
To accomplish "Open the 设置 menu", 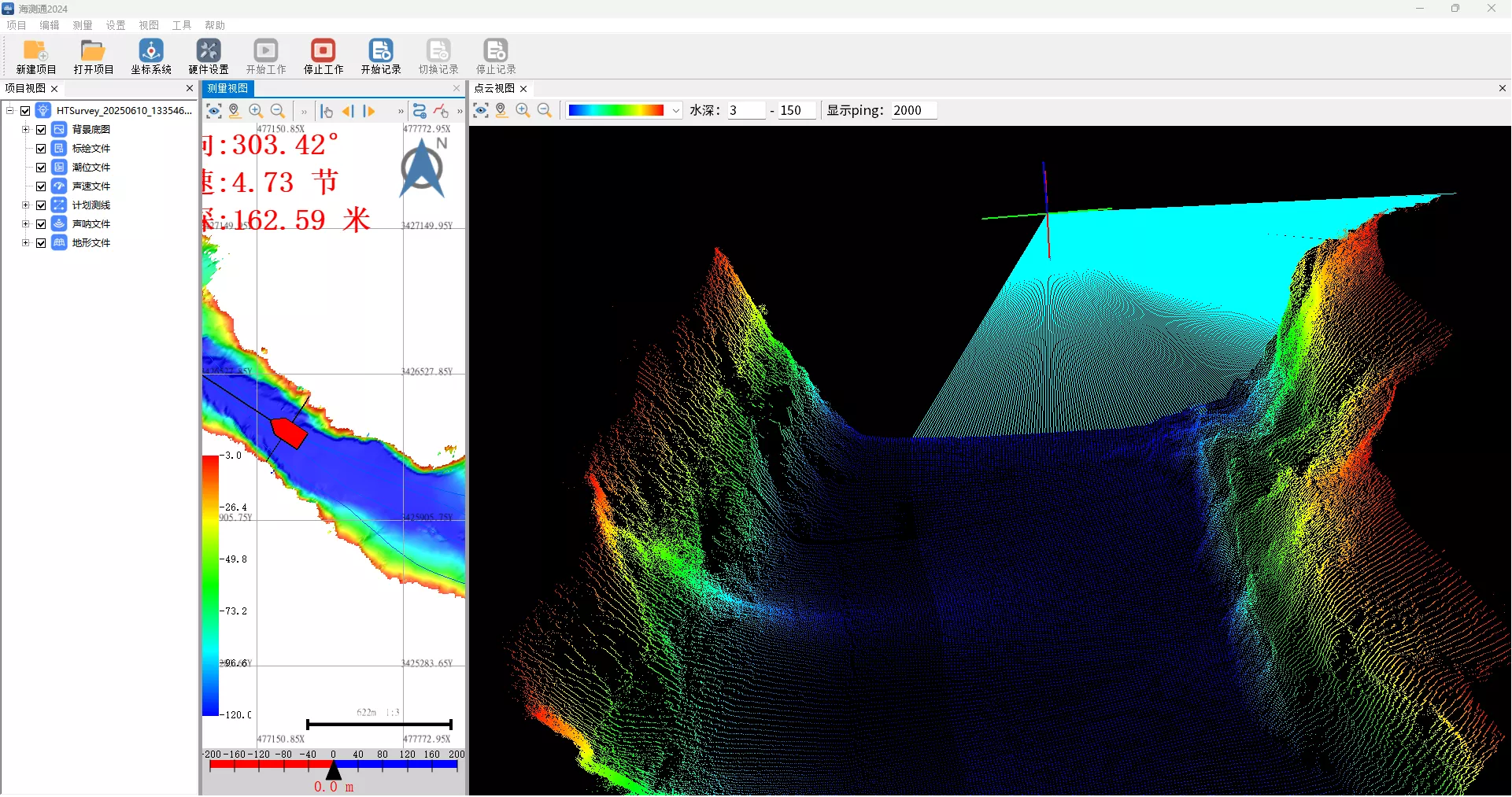I will click(x=116, y=25).
